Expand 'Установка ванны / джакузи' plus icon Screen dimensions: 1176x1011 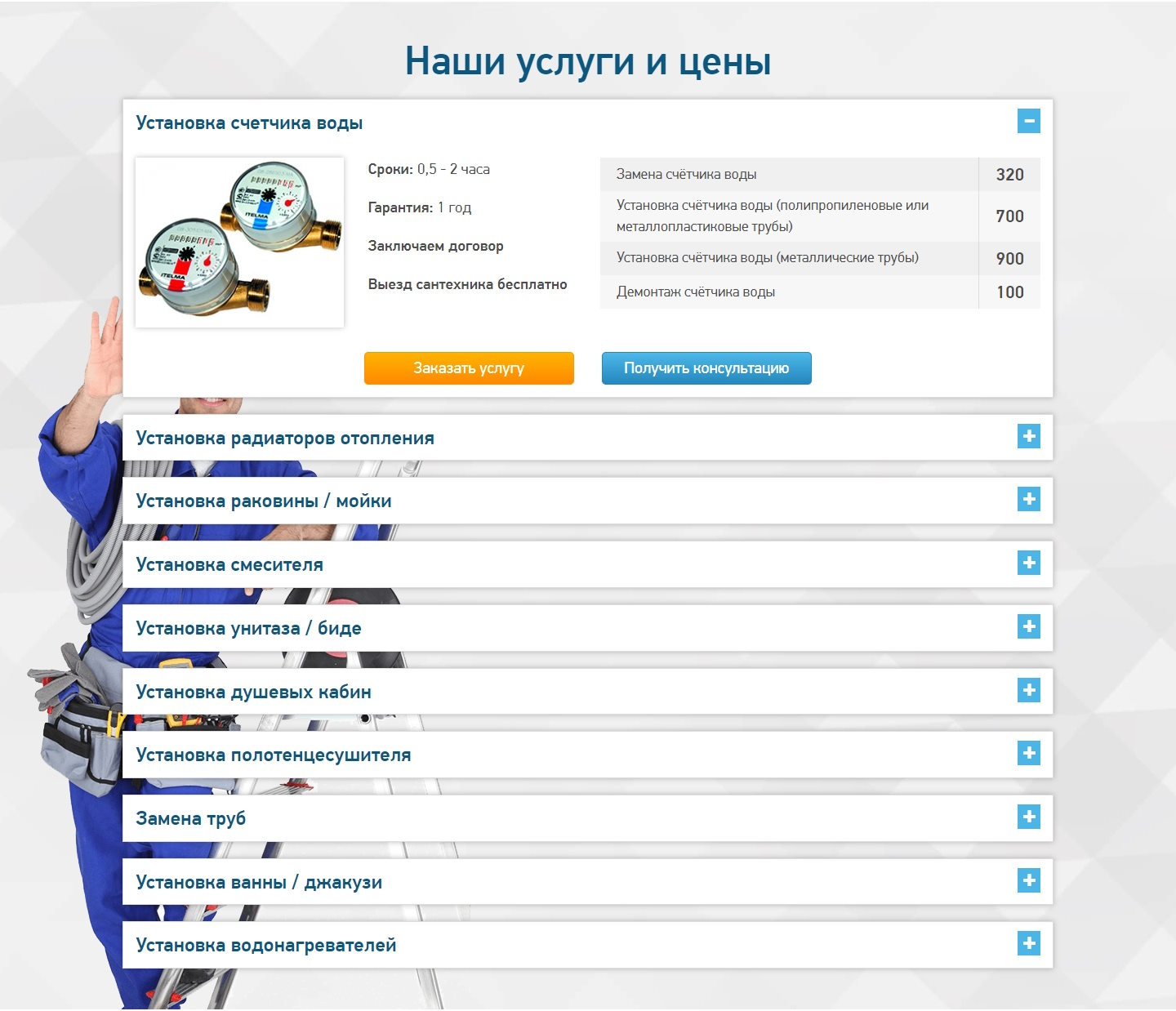tap(1029, 880)
